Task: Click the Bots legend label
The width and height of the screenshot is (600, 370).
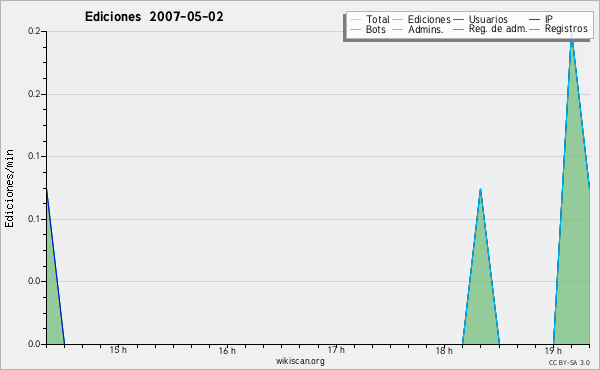Action: [376, 29]
